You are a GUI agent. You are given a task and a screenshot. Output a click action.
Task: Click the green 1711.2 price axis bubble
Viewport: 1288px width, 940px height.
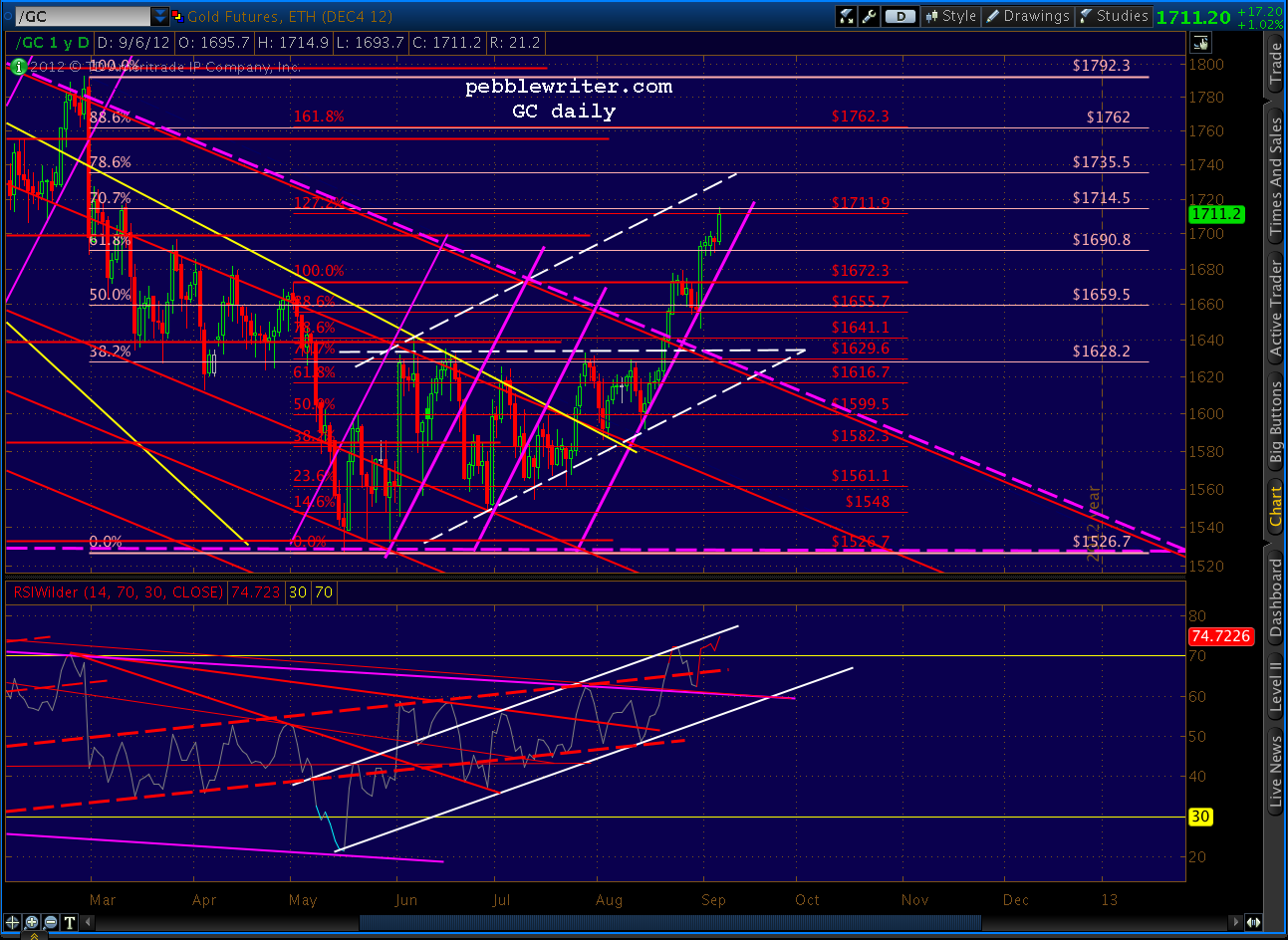[x=1216, y=214]
